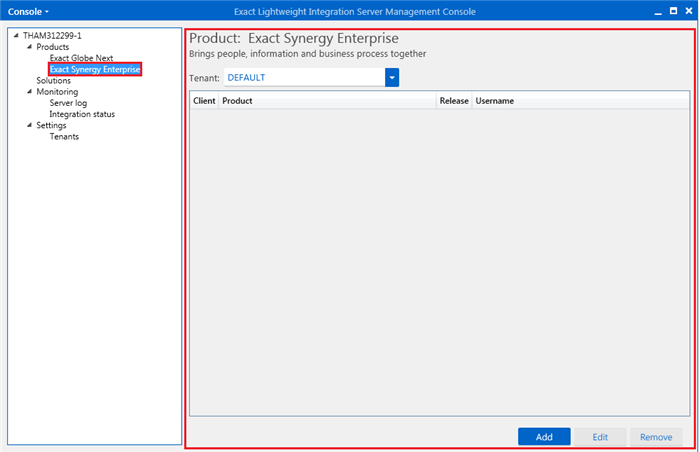This screenshot has width=700, height=452.
Task: Open the Console menu
Action: pos(28,12)
